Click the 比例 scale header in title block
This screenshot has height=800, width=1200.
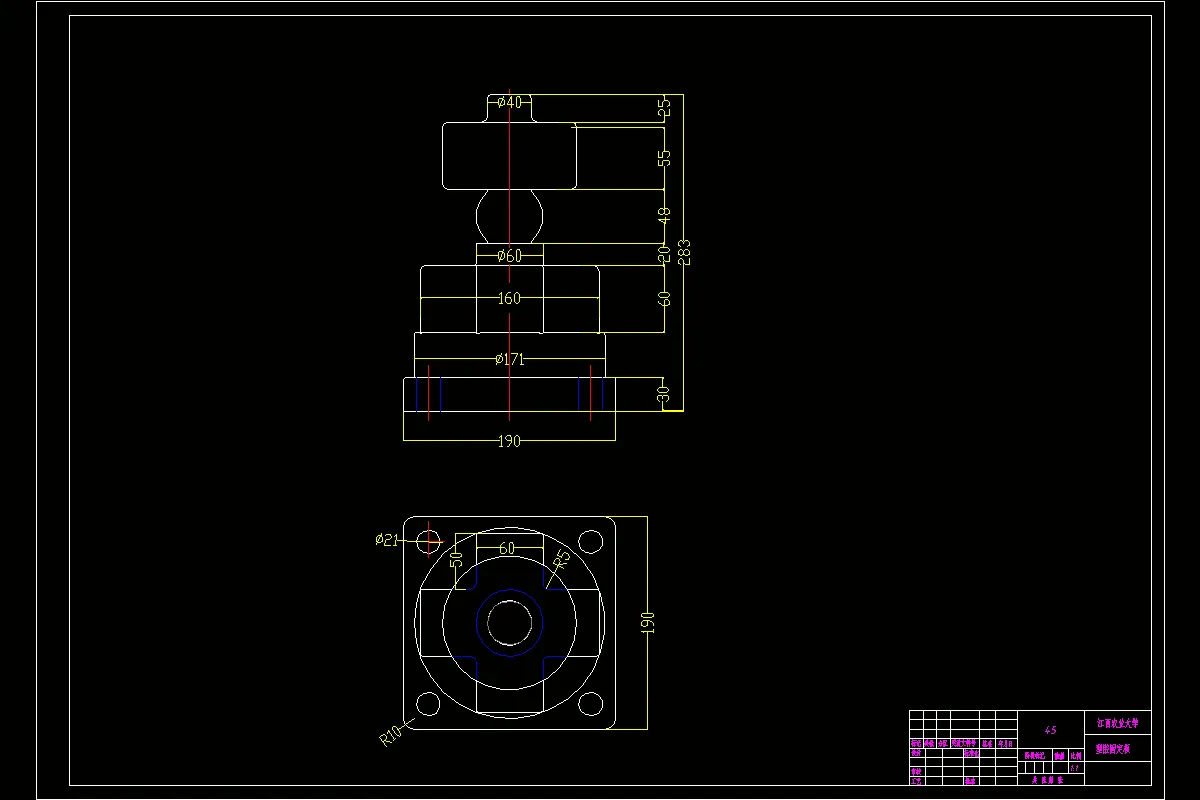[1075, 757]
